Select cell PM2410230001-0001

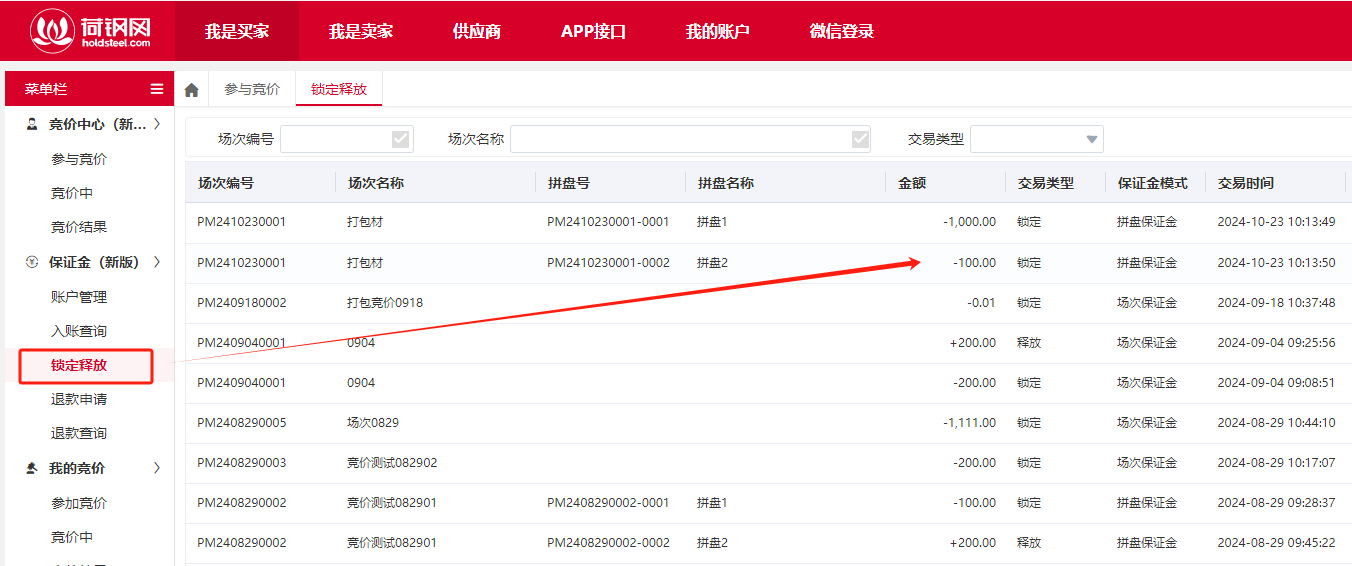[608, 222]
